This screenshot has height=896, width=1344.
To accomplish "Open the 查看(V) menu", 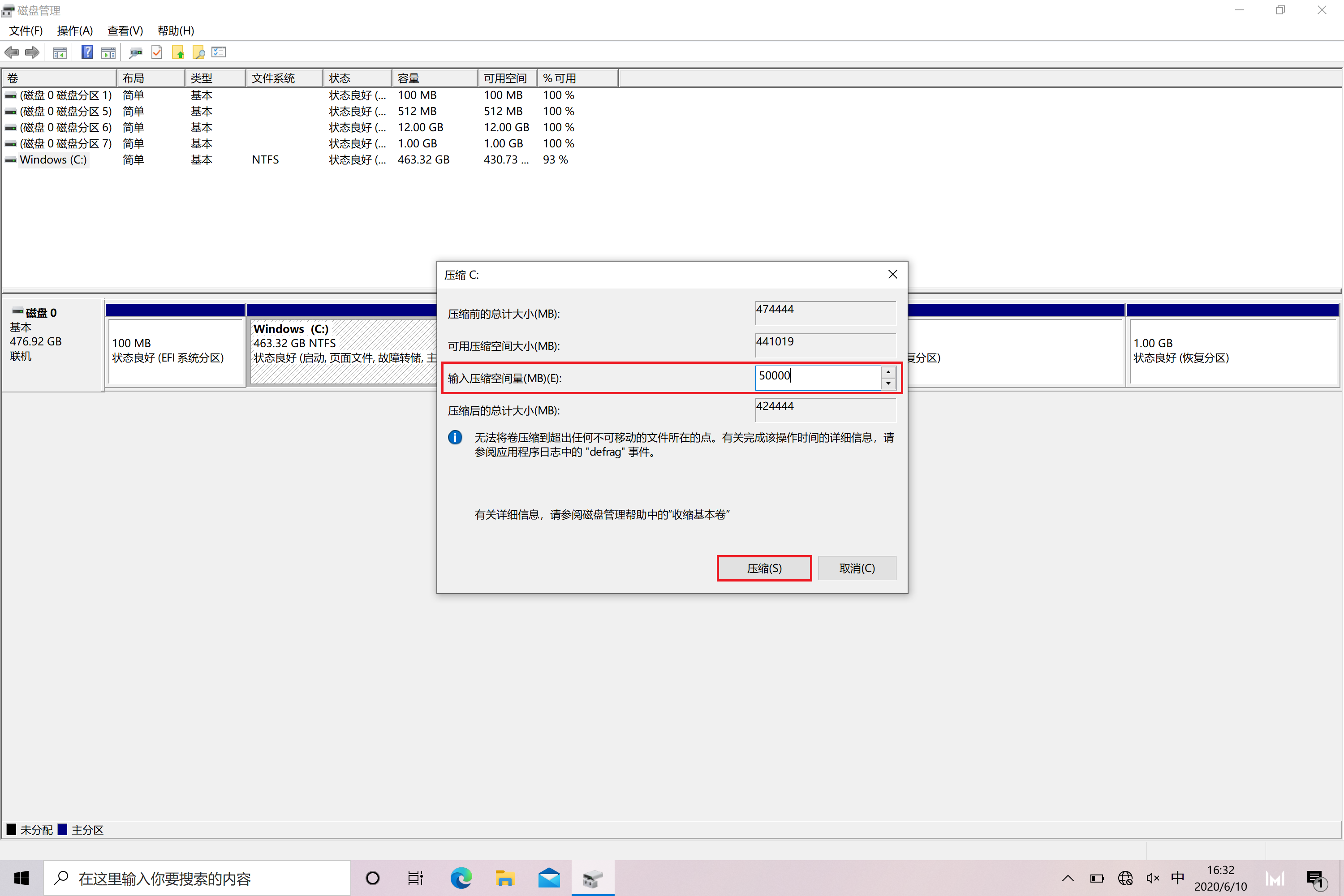I will click(x=125, y=31).
